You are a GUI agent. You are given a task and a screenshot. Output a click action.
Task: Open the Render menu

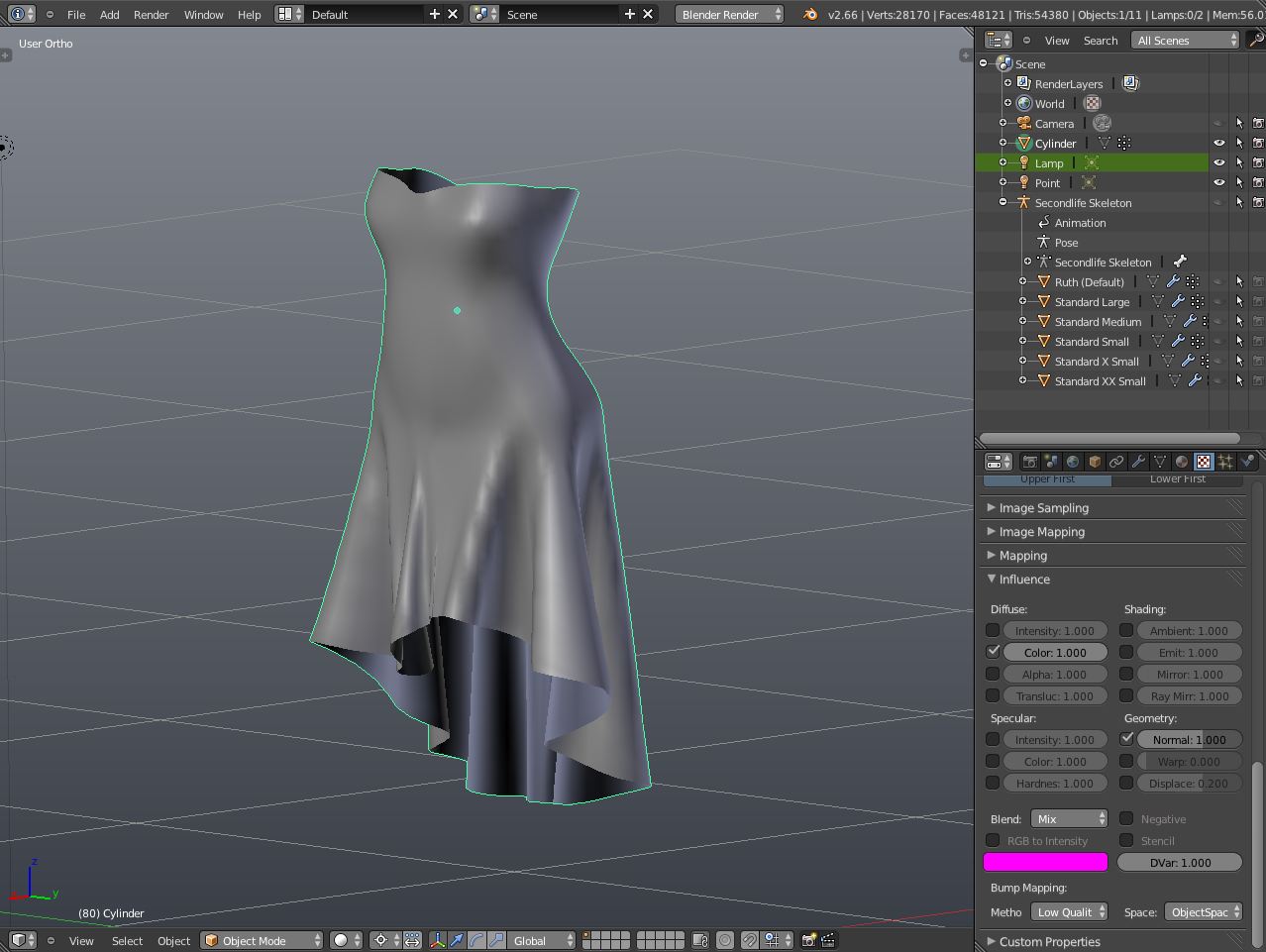151,15
